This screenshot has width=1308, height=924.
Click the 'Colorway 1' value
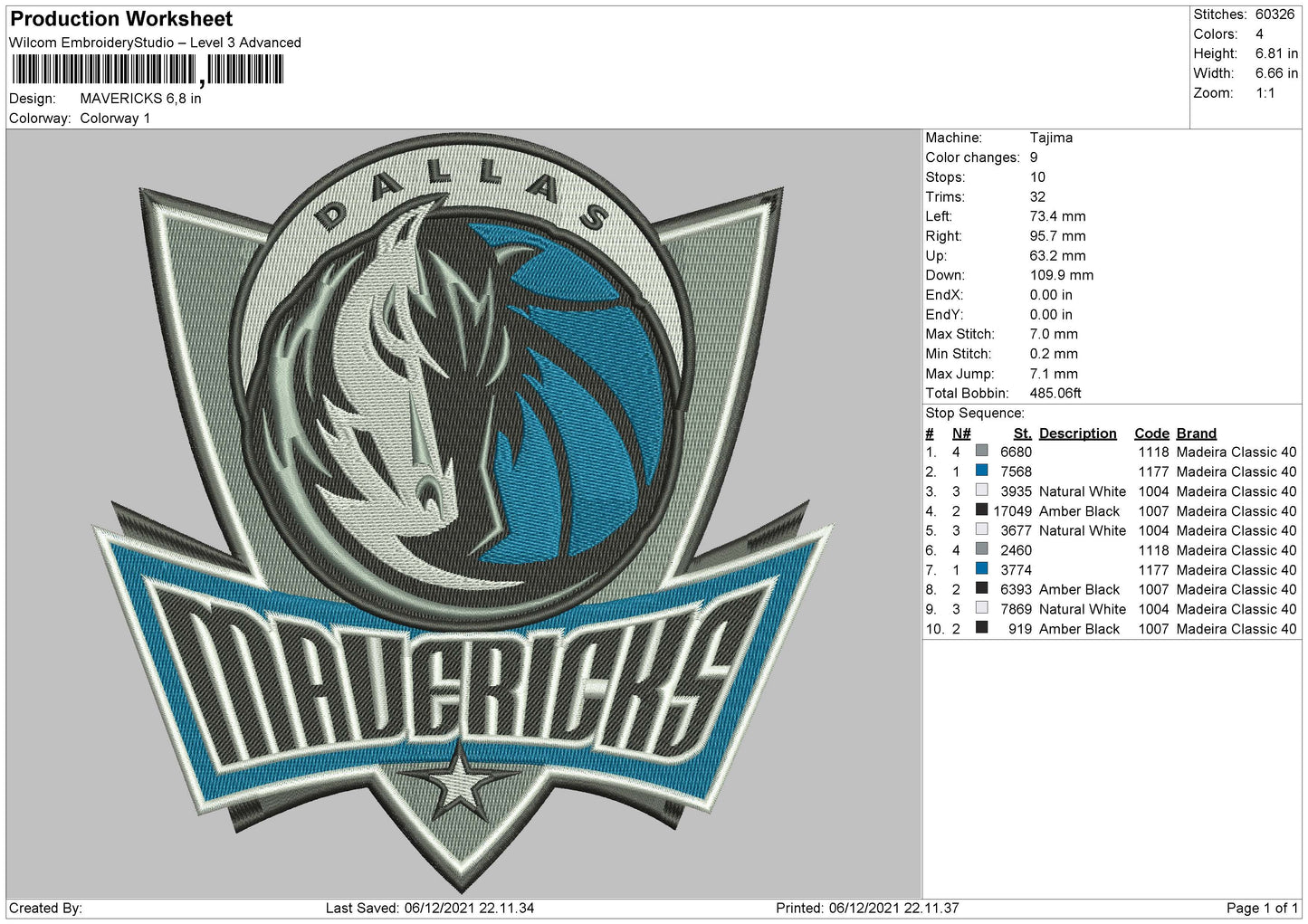[115, 119]
